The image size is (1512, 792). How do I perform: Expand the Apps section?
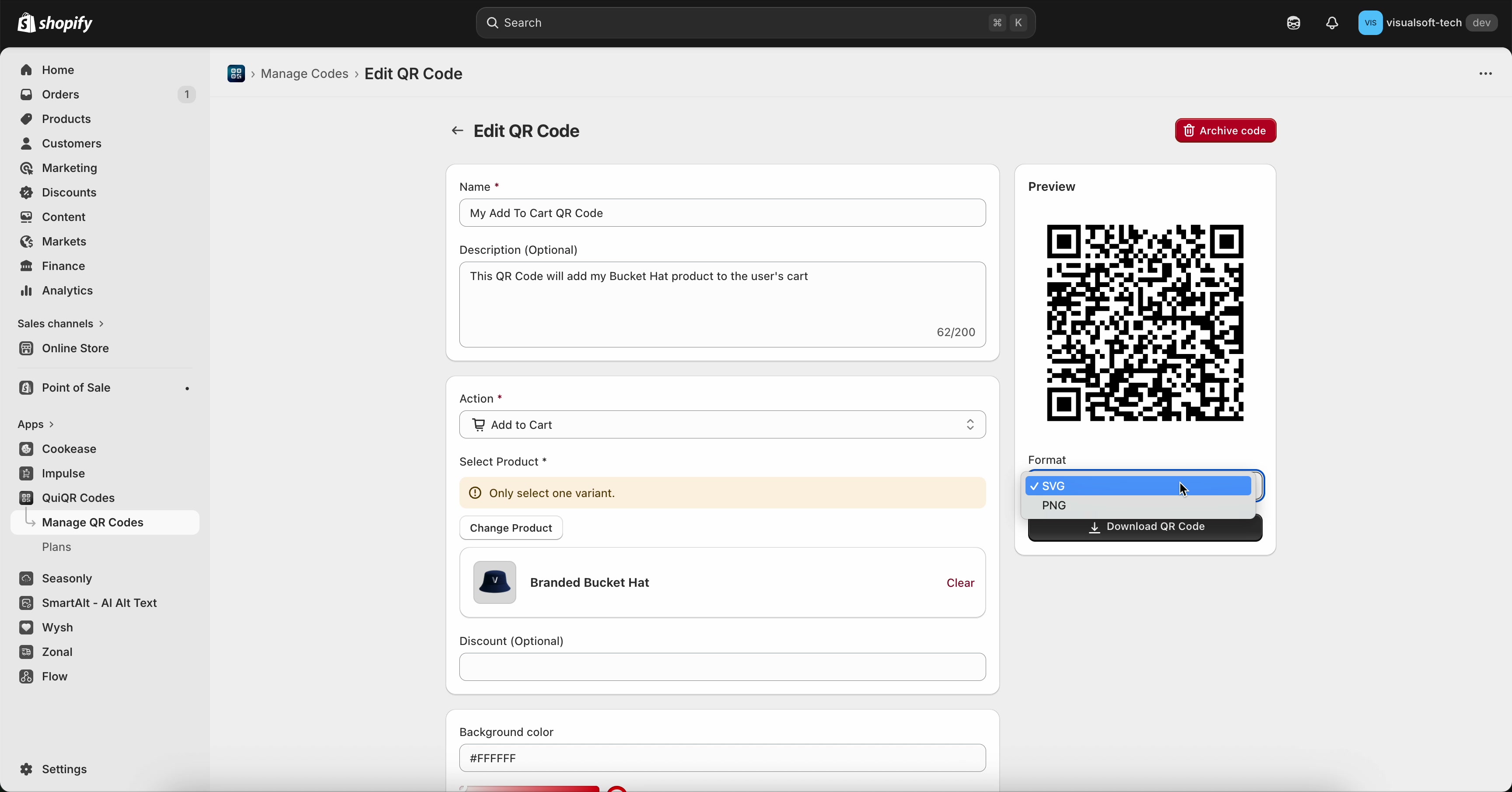(34, 424)
